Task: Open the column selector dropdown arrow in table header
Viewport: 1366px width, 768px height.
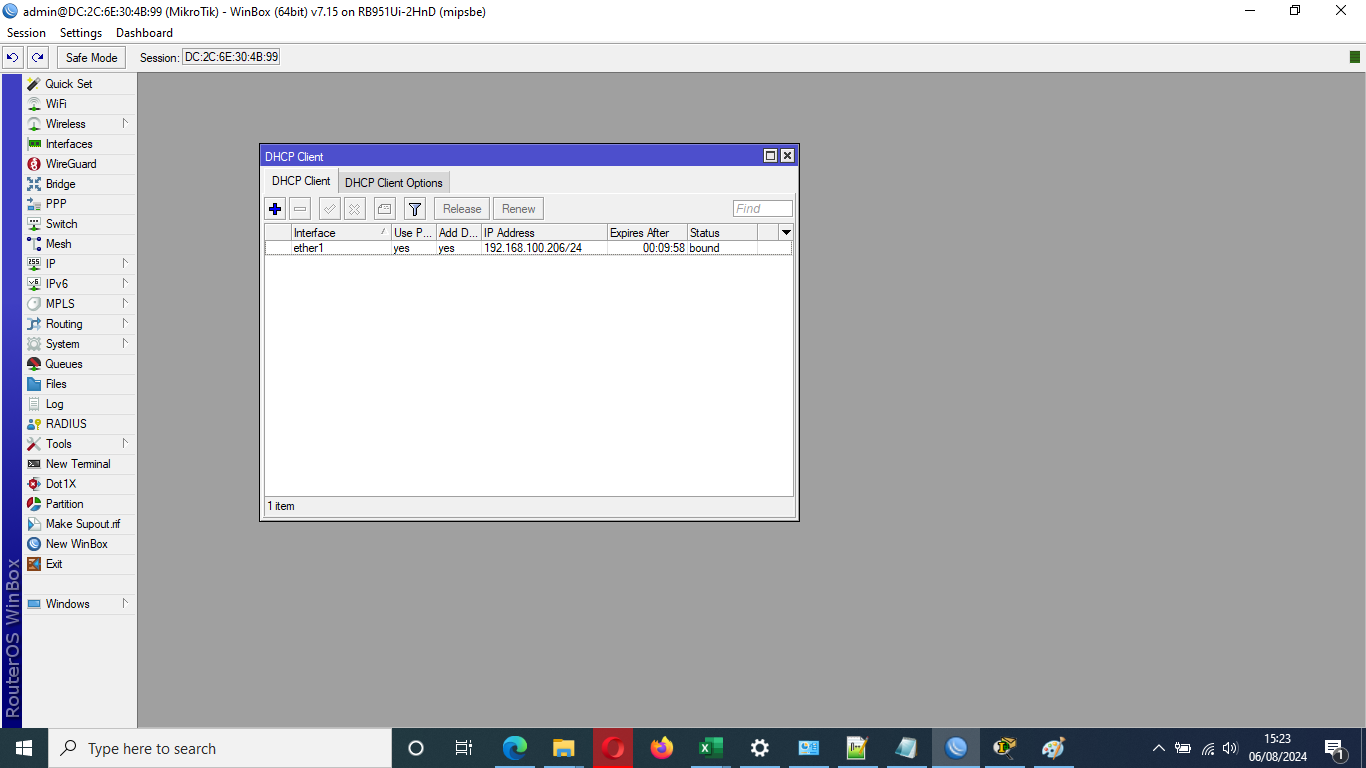Action: 786,233
